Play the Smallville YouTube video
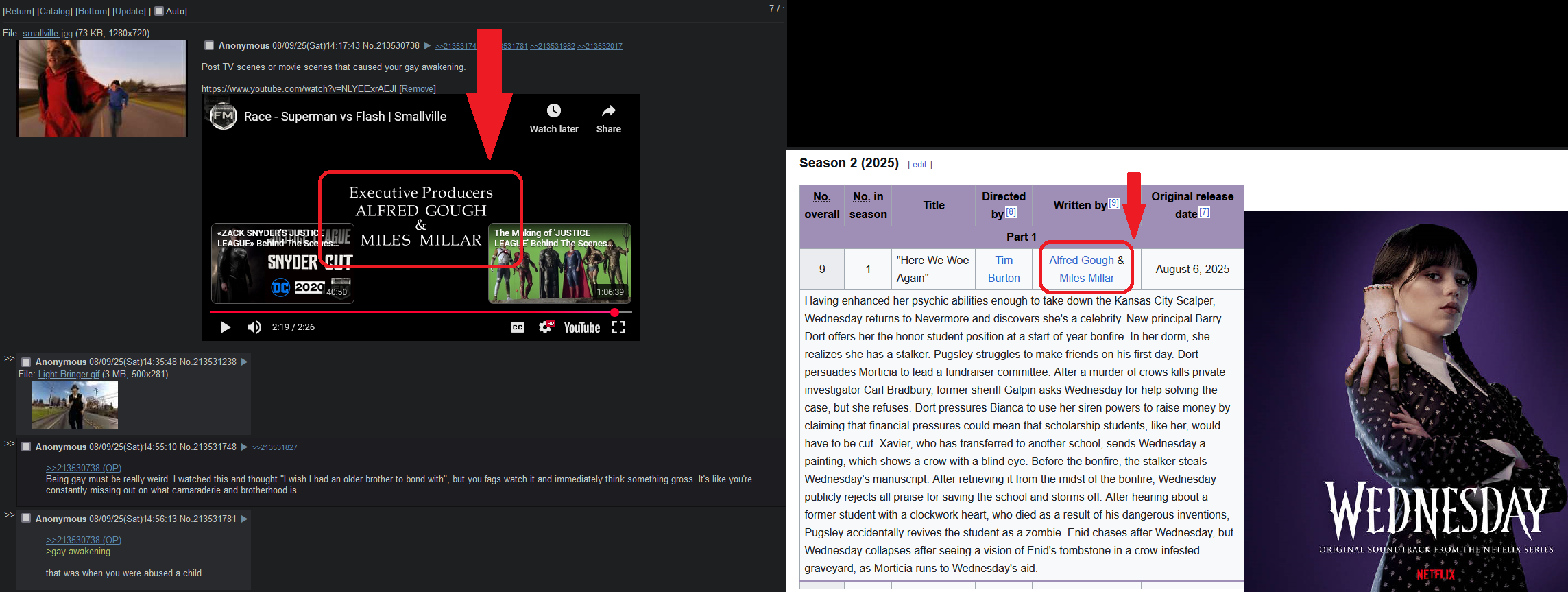Image resolution: width=1568 pixels, height=592 pixels. point(225,327)
